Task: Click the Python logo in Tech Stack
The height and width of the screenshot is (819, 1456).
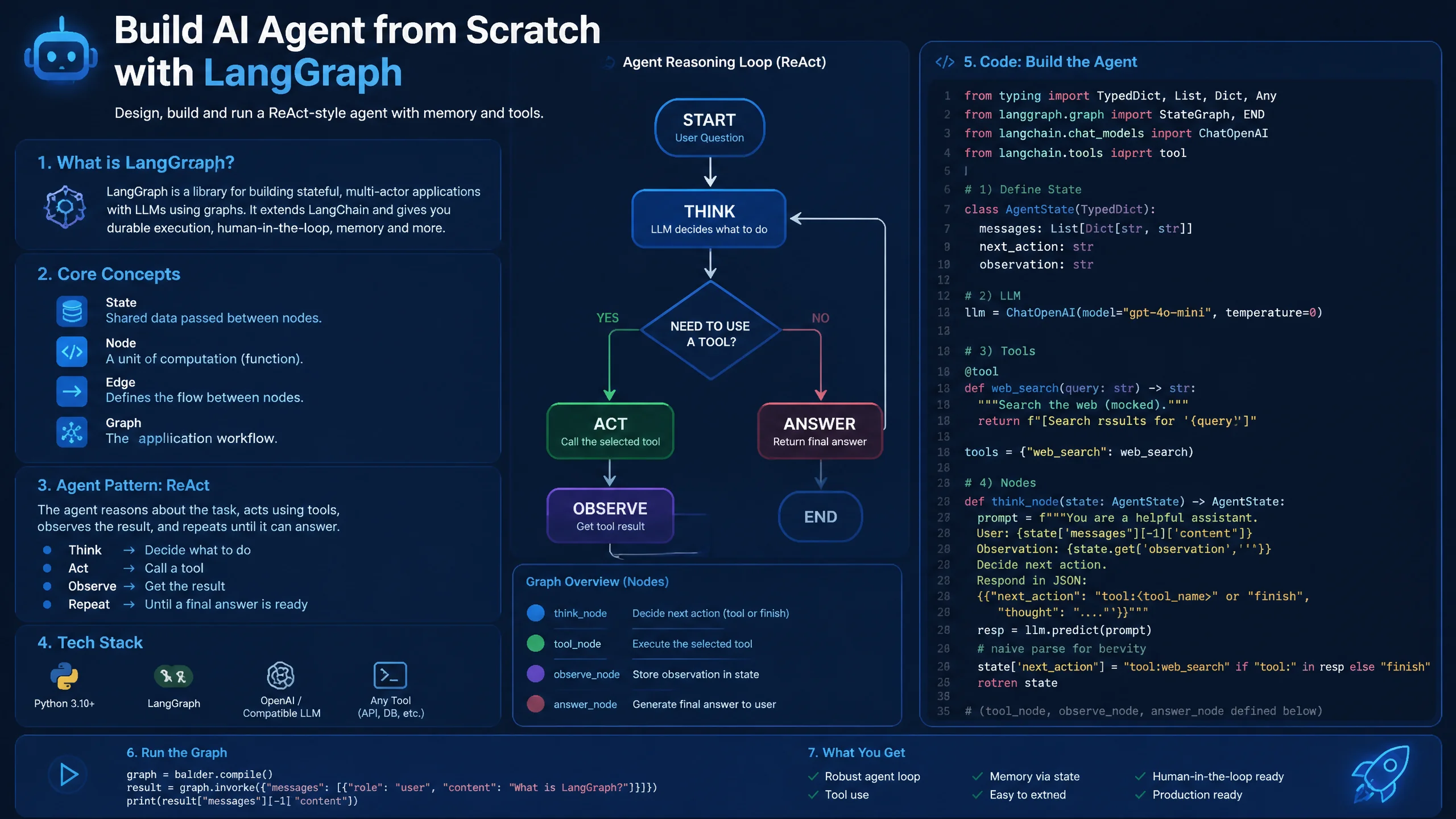Action: click(64, 676)
